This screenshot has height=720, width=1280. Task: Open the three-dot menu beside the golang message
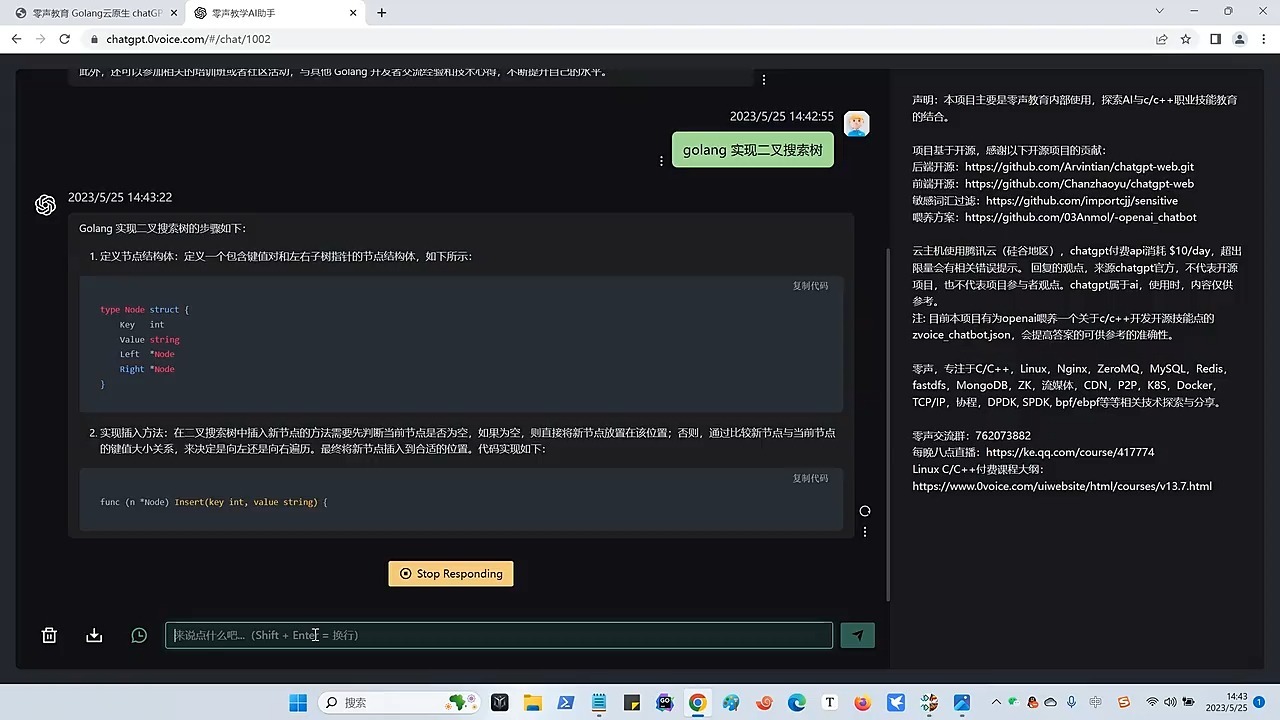tap(661, 160)
